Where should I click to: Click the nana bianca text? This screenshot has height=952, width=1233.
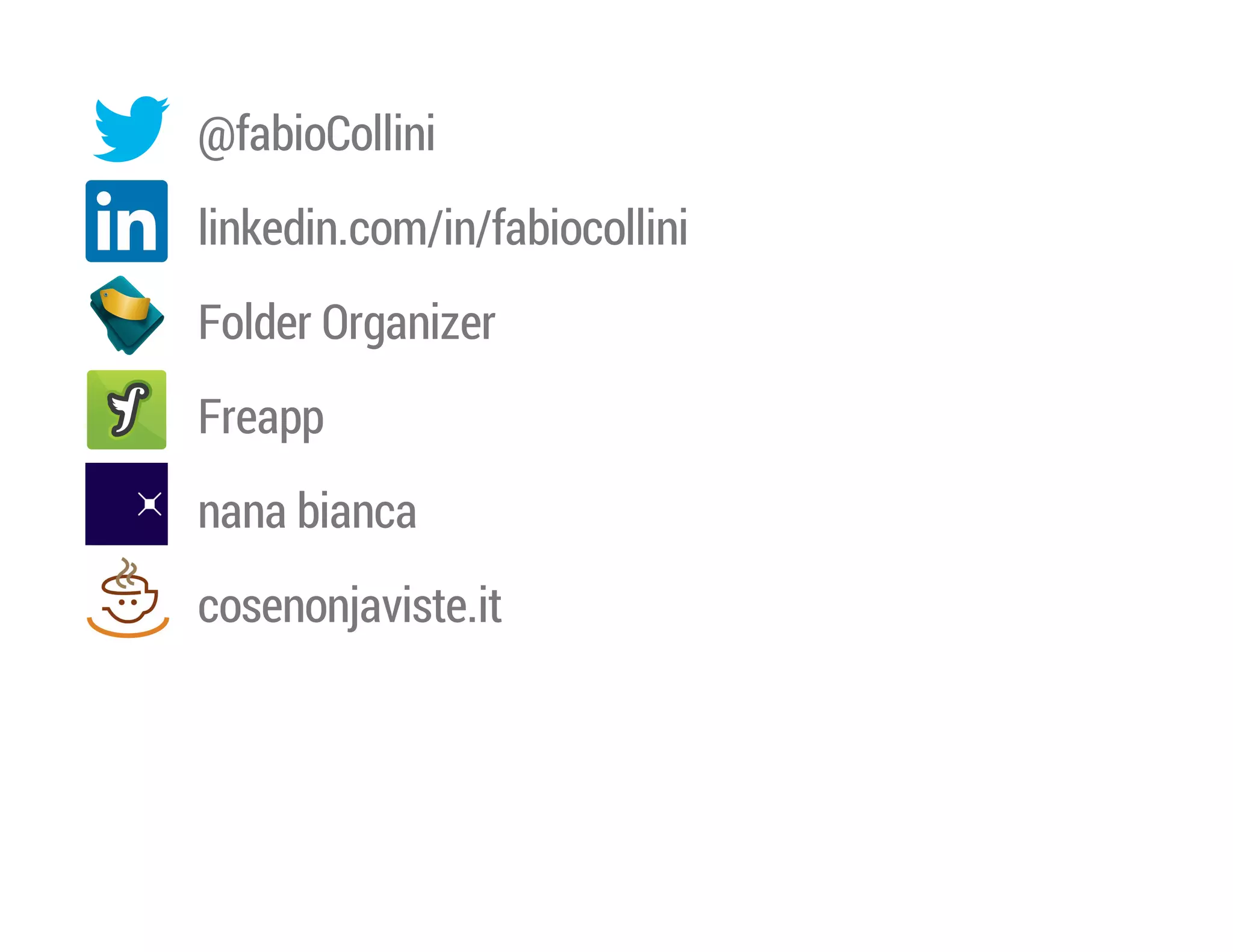point(307,512)
